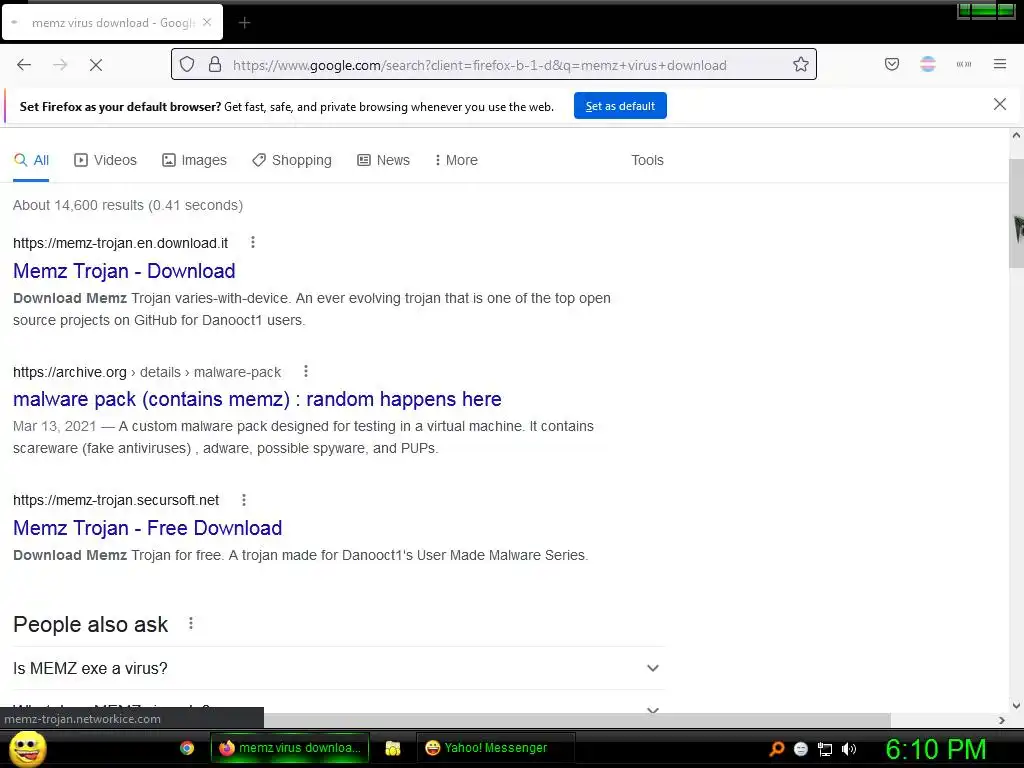Open People also ask options menu
Image resolution: width=1024 pixels, height=768 pixels.
click(x=191, y=624)
